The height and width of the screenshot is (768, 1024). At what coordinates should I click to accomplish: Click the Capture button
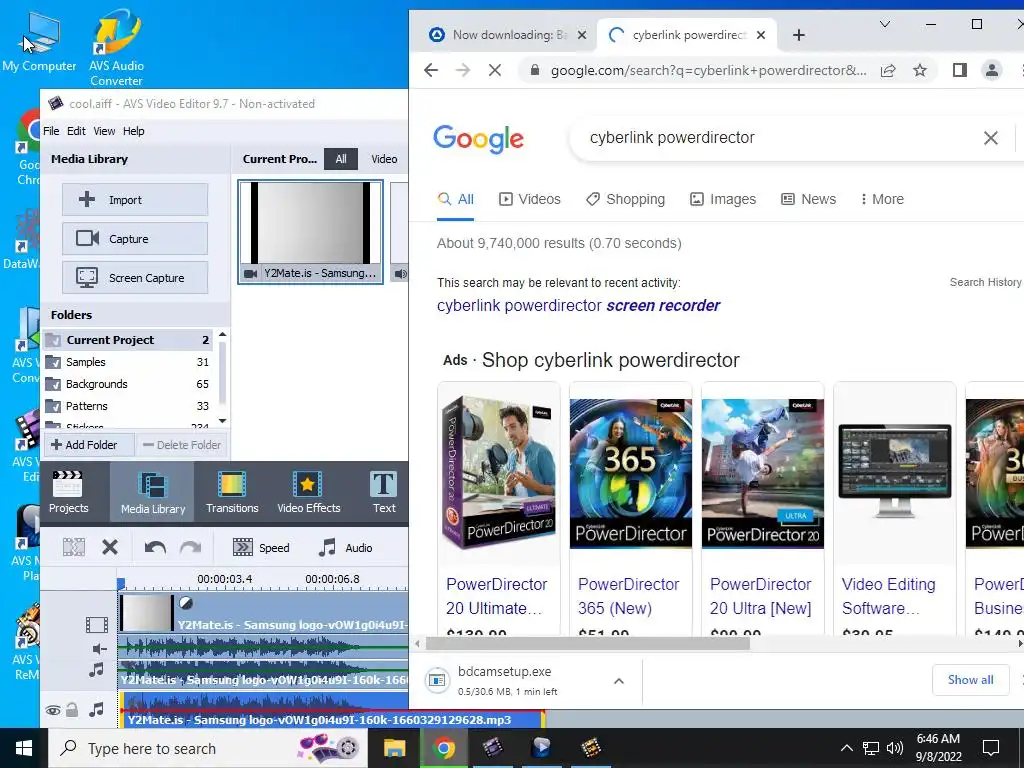point(135,238)
